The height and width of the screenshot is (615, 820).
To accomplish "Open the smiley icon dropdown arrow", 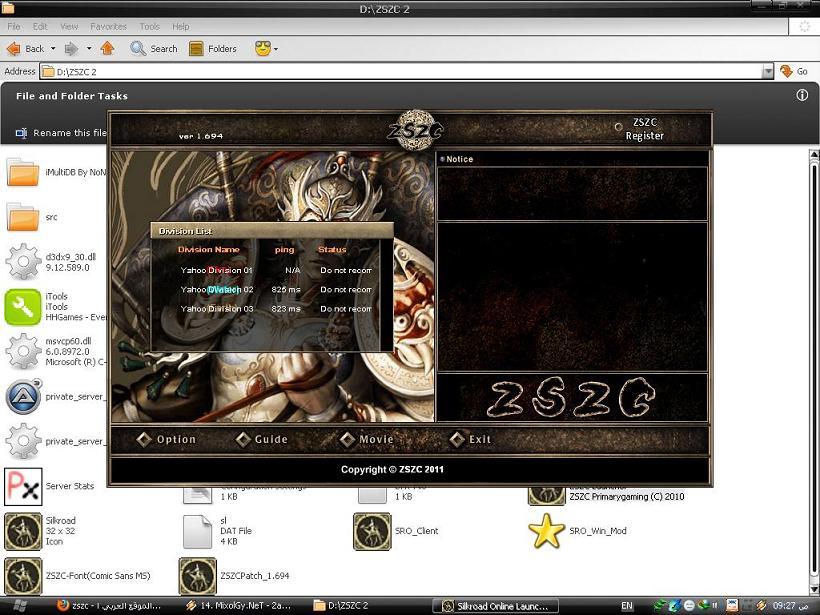I will tap(276, 49).
